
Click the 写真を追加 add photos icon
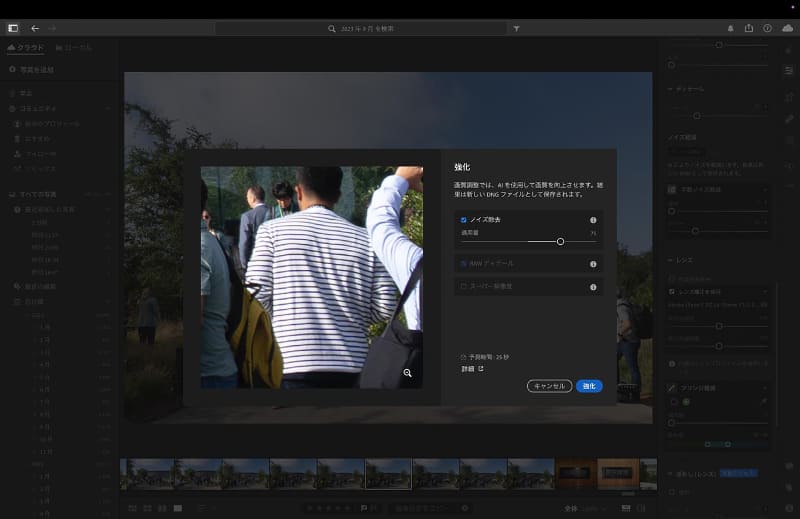[x=12, y=69]
